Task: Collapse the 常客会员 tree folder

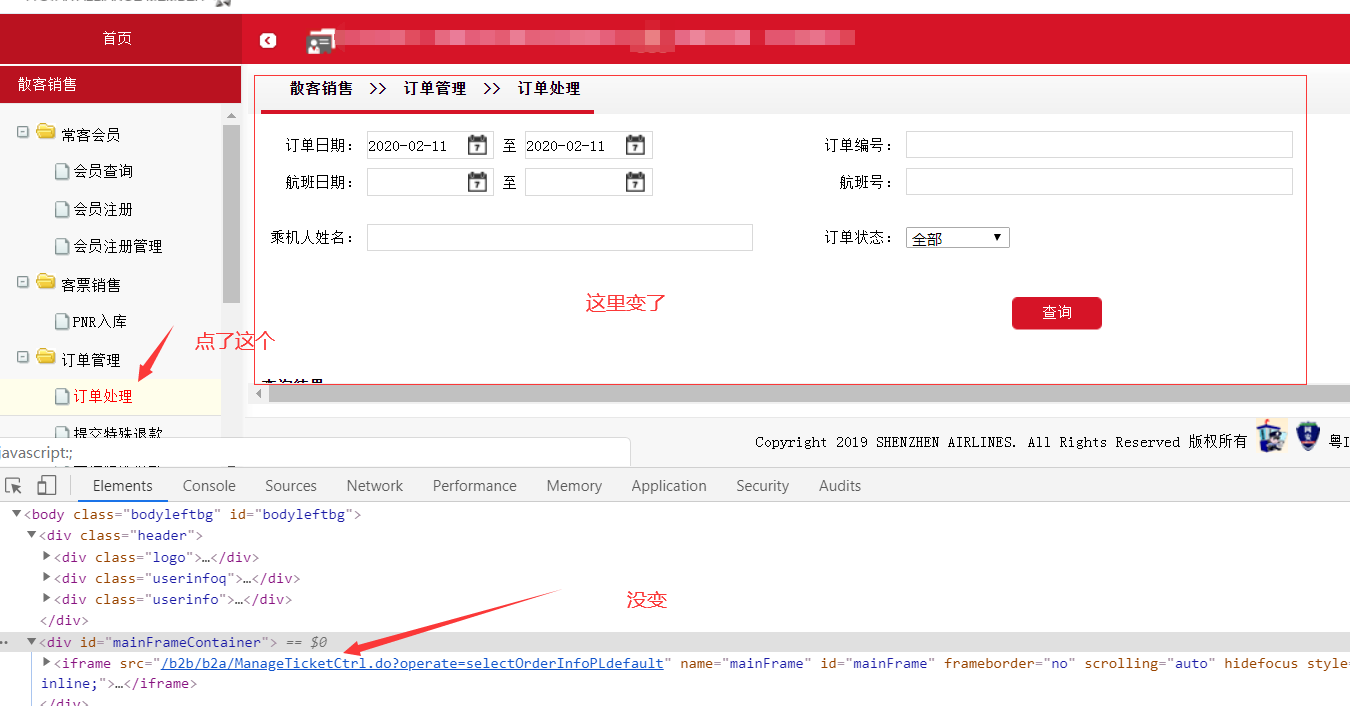Action: tap(23, 132)
